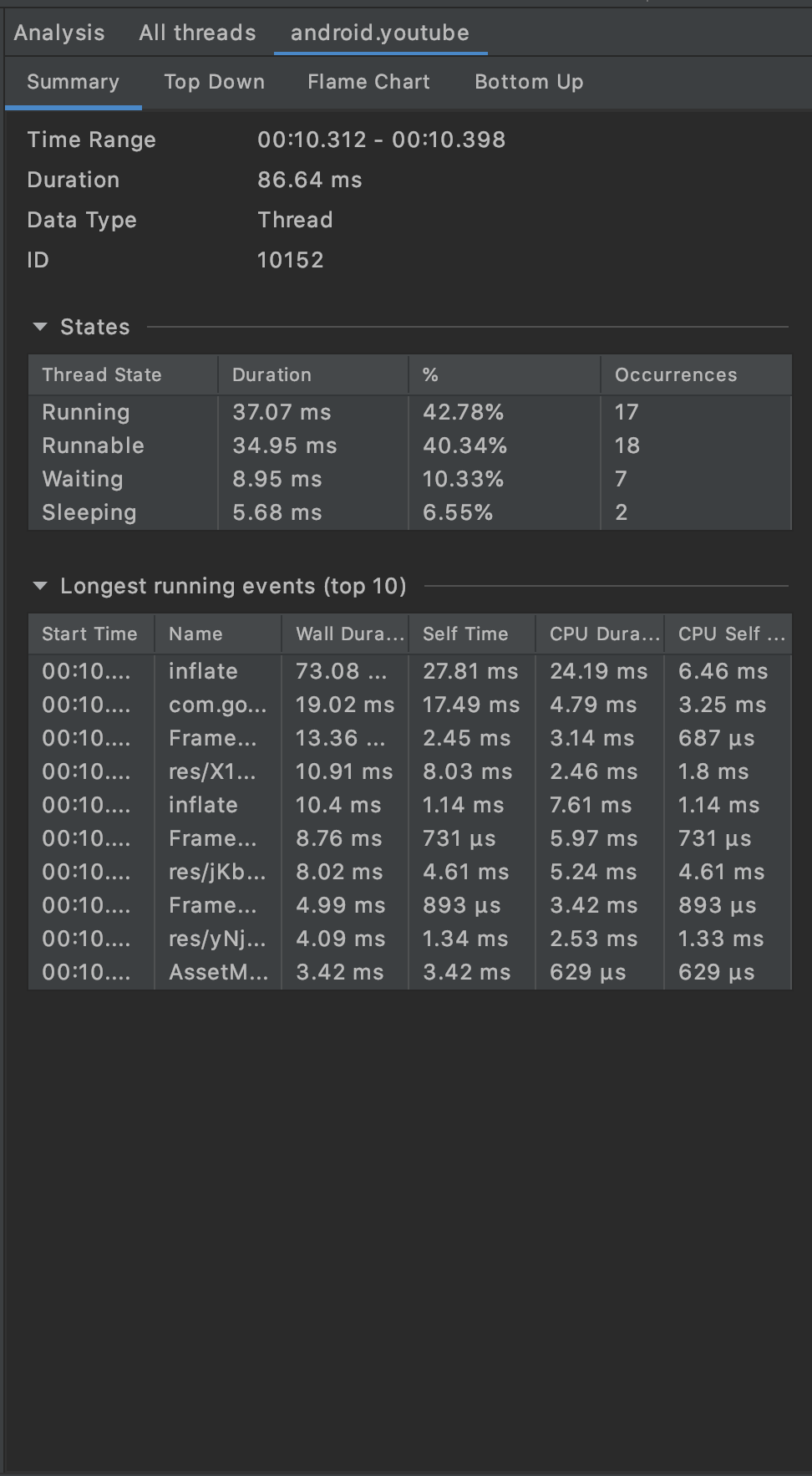812x1476 pixels.
Task: Select the android.youtube tab
Action: [x=380, y=33]
